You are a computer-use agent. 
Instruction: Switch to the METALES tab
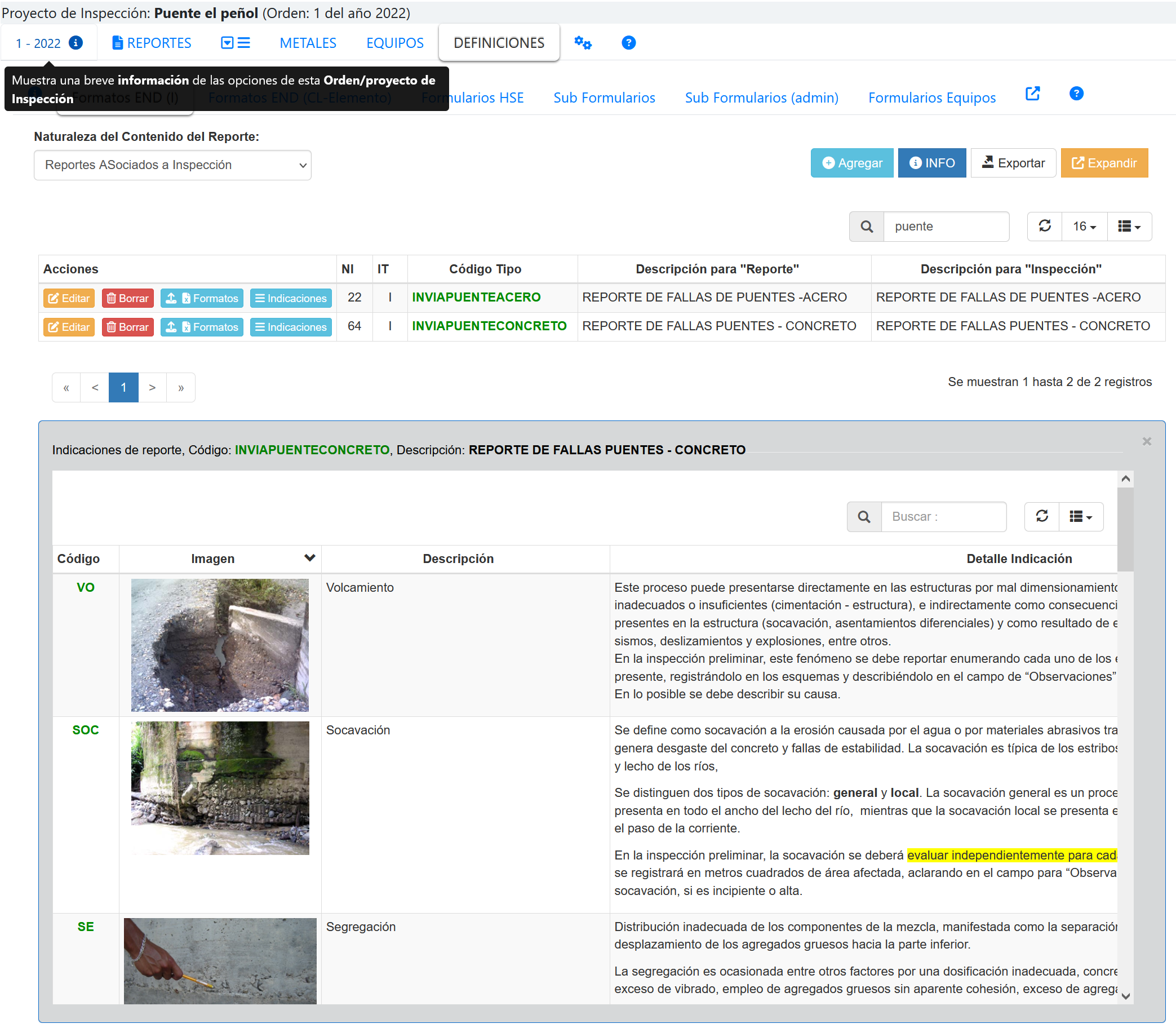(308, 43)
